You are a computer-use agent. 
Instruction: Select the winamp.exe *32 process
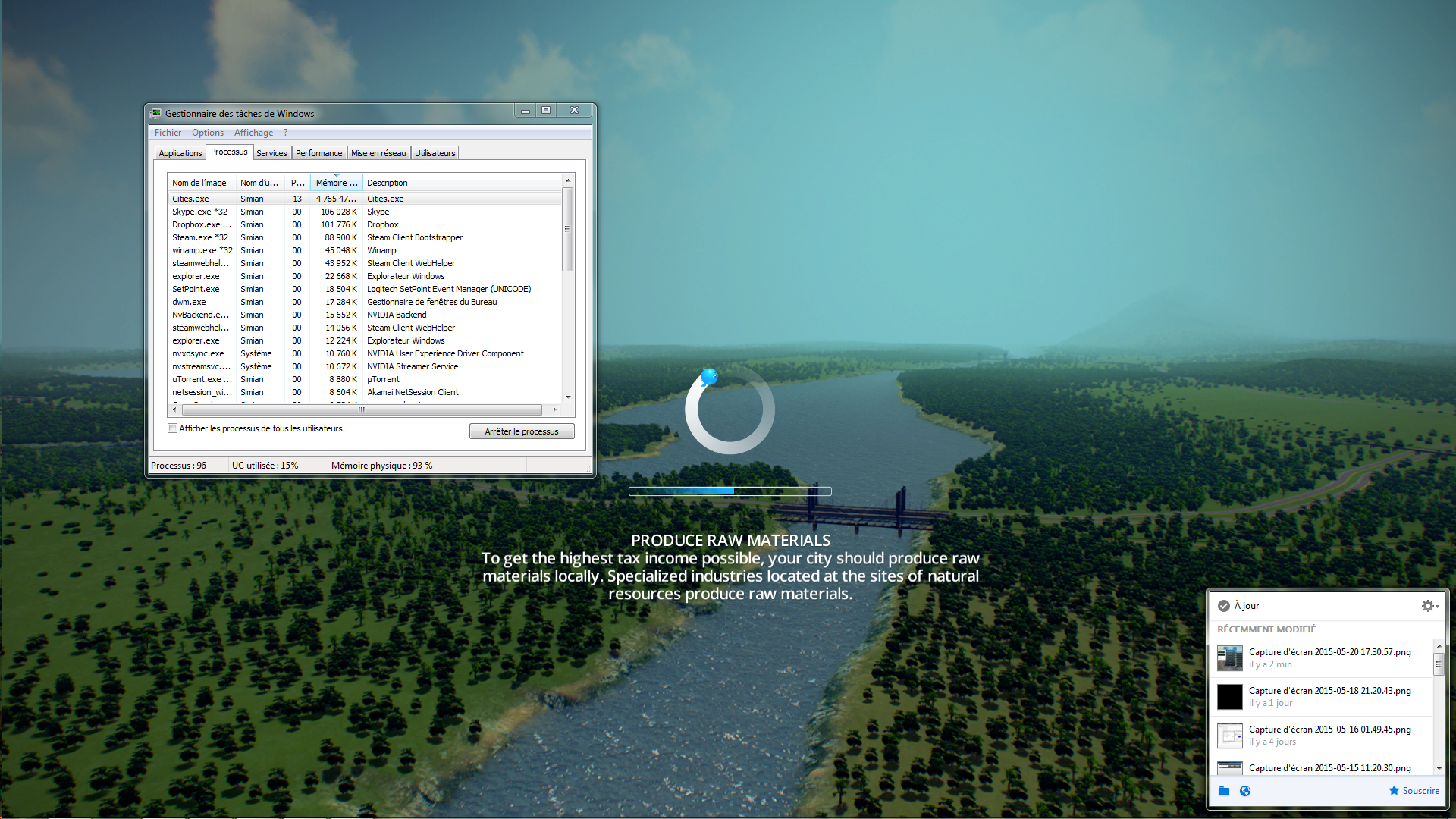365,250
